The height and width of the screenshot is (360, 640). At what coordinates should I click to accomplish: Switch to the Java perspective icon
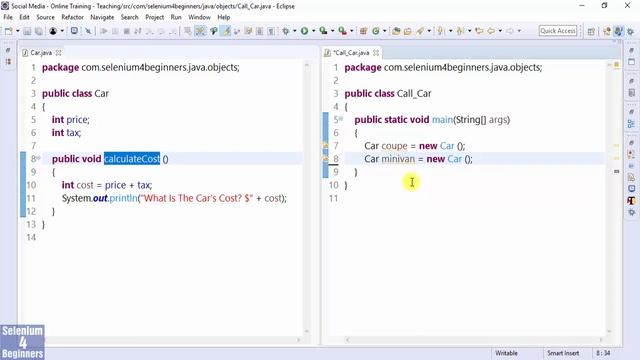click(x=607, y=31)
